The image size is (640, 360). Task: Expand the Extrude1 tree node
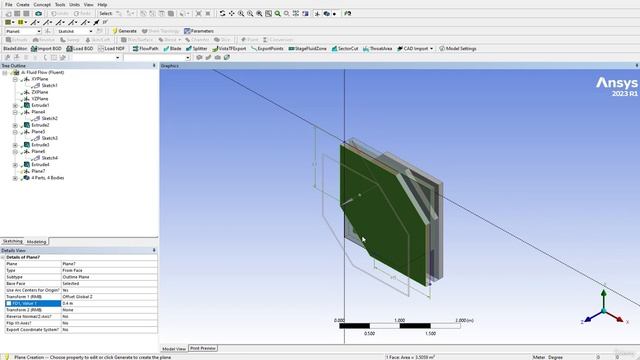(15, 105)
